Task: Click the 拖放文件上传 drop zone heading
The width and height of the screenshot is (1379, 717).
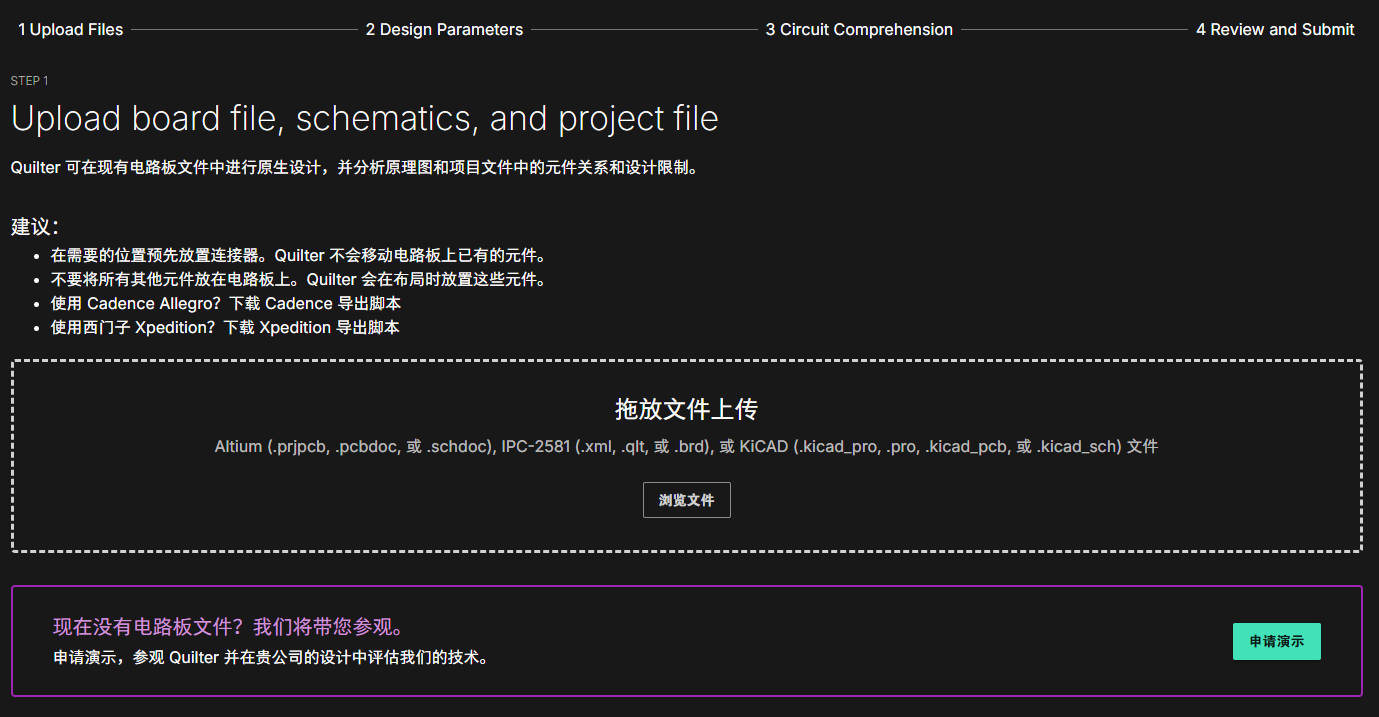Action: tap(686, 409)
